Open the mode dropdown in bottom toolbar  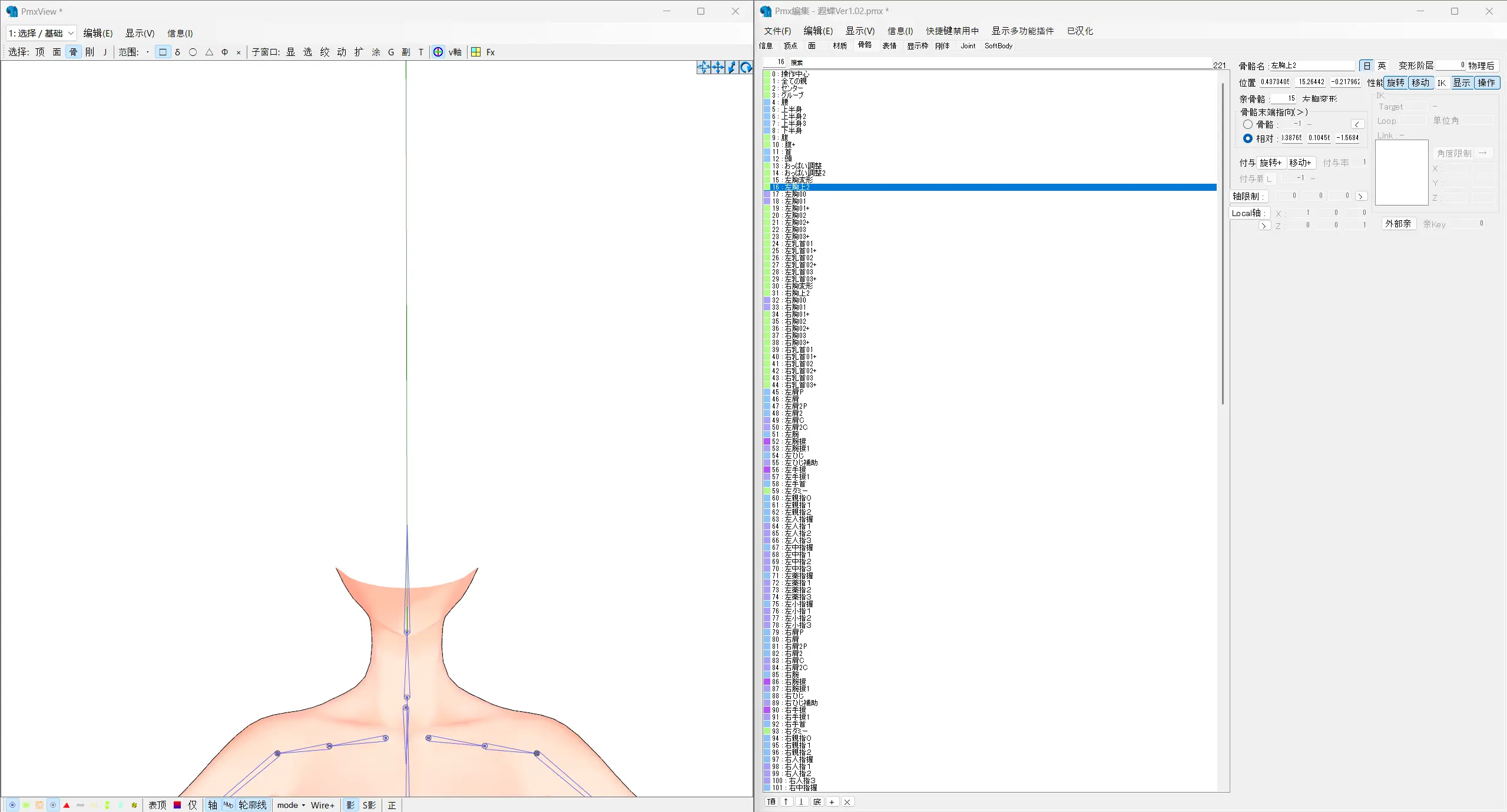point(291,805)
